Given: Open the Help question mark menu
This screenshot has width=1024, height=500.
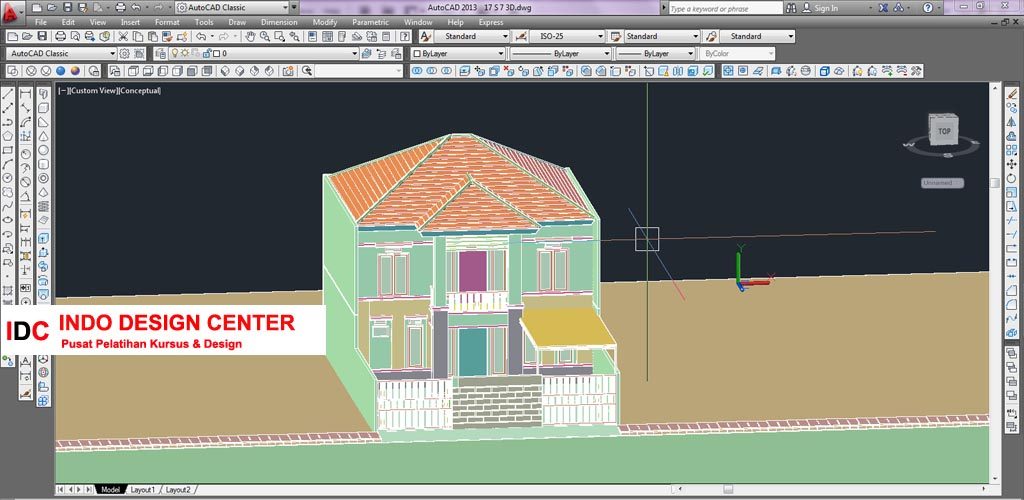Looking at the screenshot, I should [928, 8].
